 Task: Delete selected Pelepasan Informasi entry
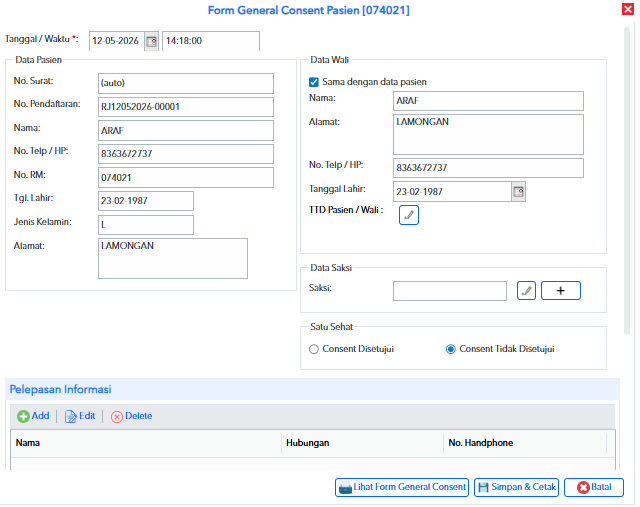131,416
